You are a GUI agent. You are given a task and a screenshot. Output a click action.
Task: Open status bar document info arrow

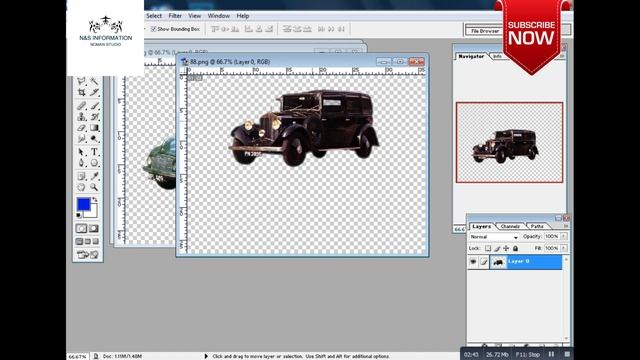206,356
